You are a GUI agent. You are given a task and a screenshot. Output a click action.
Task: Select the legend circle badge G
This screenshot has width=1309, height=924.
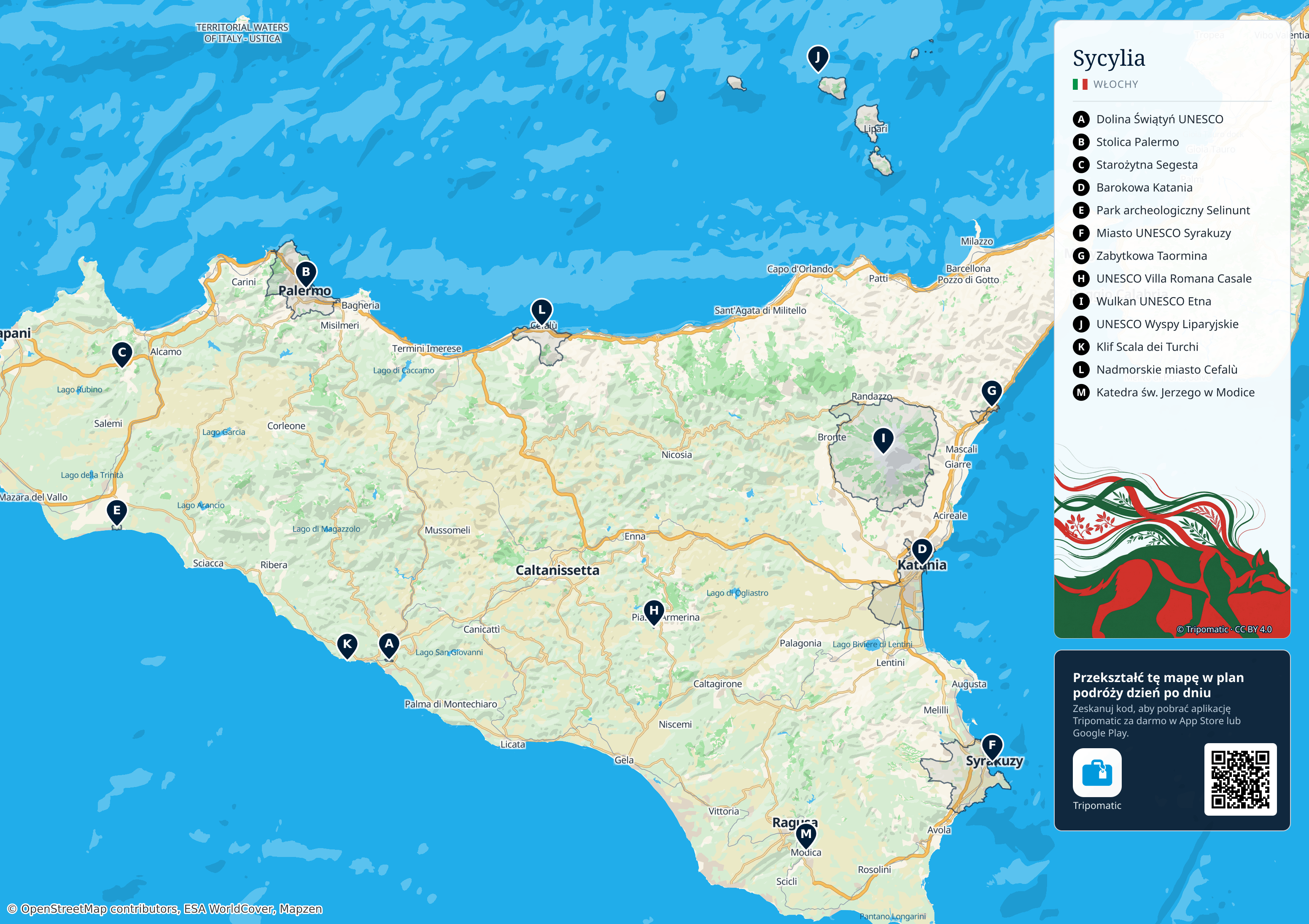click(1081, 256)
